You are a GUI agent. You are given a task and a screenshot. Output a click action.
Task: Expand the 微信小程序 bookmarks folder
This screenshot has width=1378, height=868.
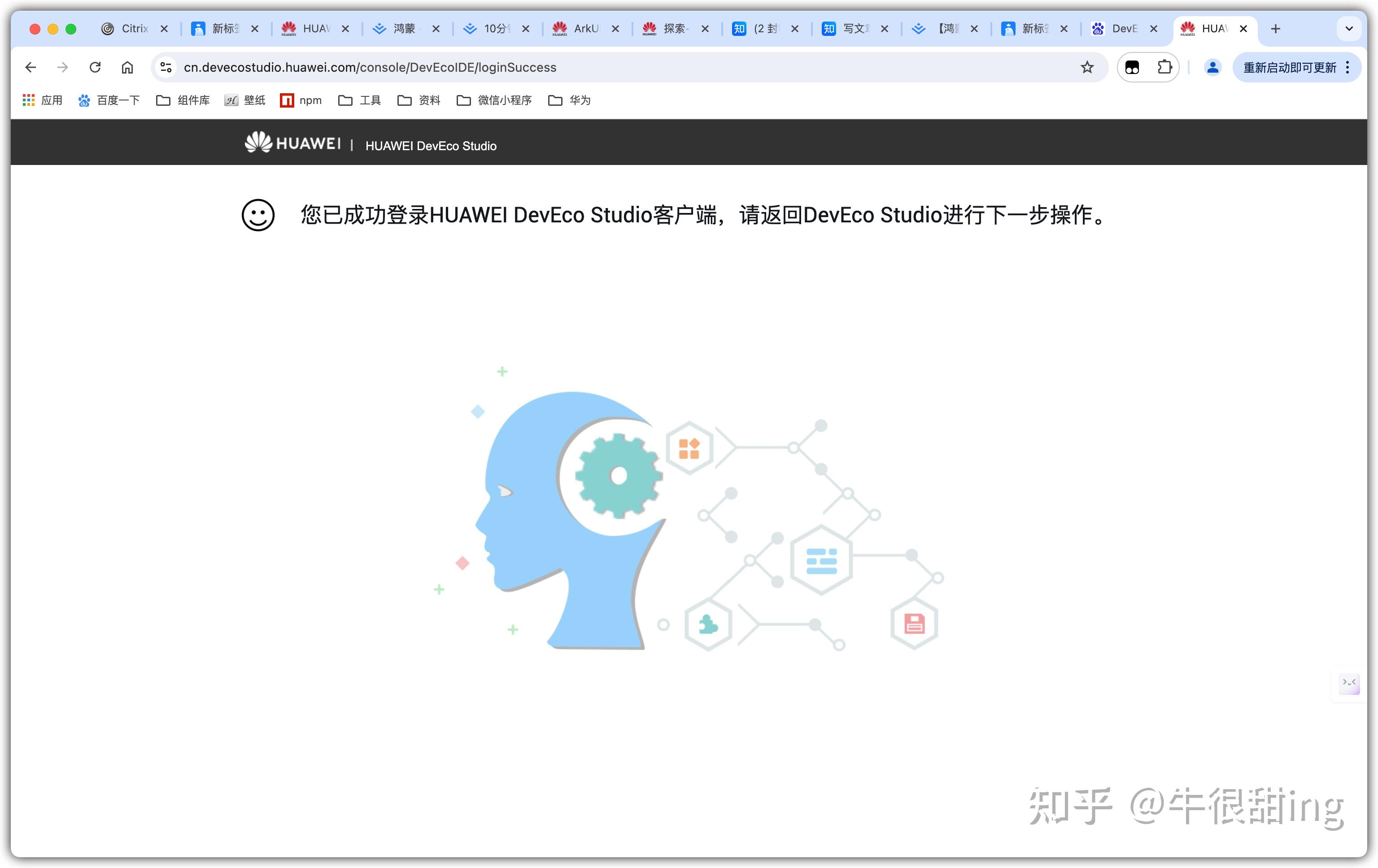tap(494, 100)
